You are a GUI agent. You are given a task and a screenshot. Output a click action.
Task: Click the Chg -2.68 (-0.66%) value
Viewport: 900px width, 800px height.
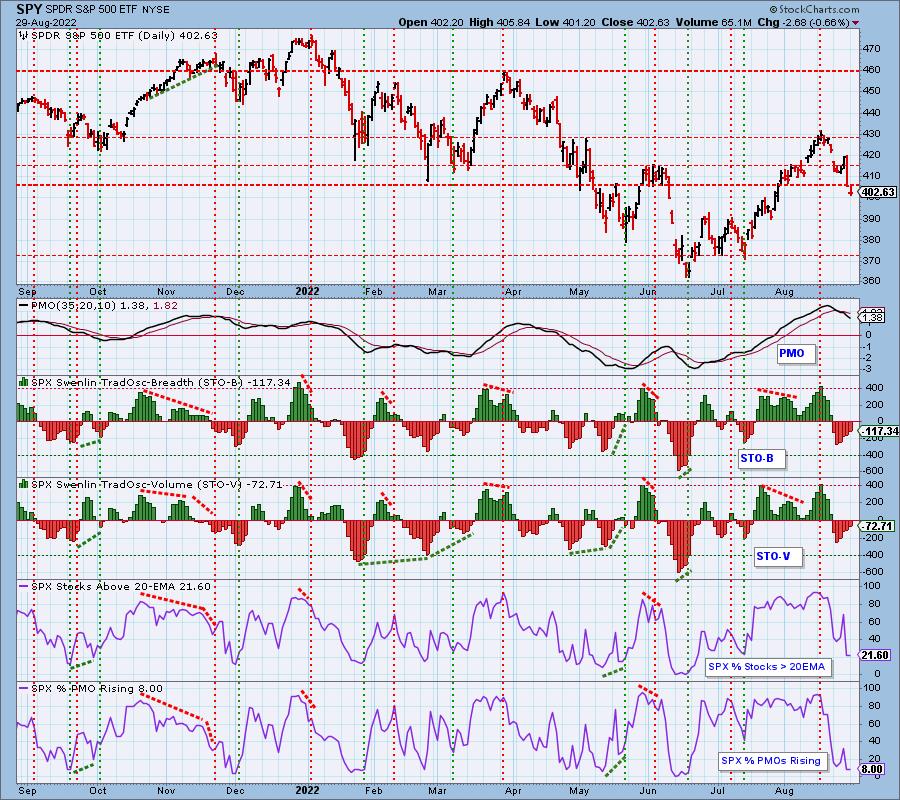tap(803, 22)
